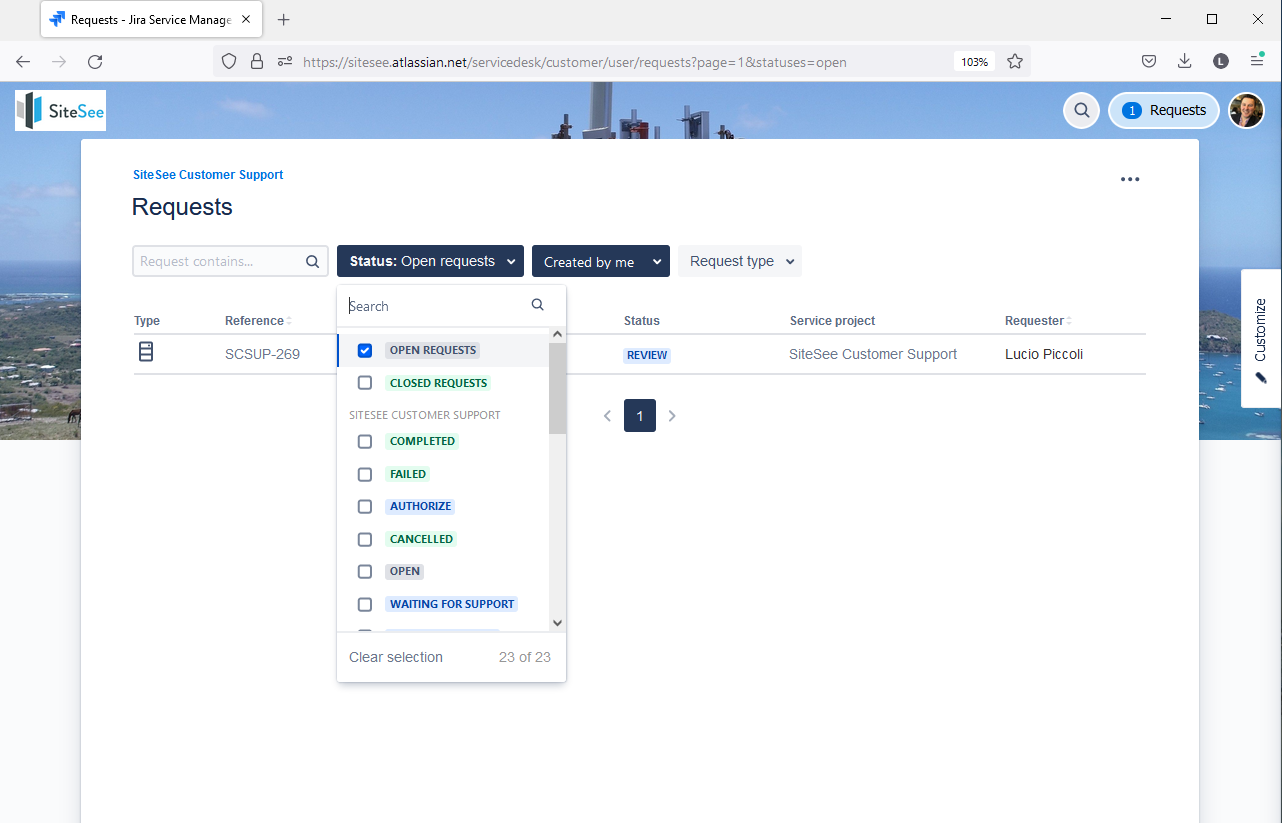This screenshot has width=1282, height=823.
Task: Open the Created by me dropdown
Action: pos(600,261)
